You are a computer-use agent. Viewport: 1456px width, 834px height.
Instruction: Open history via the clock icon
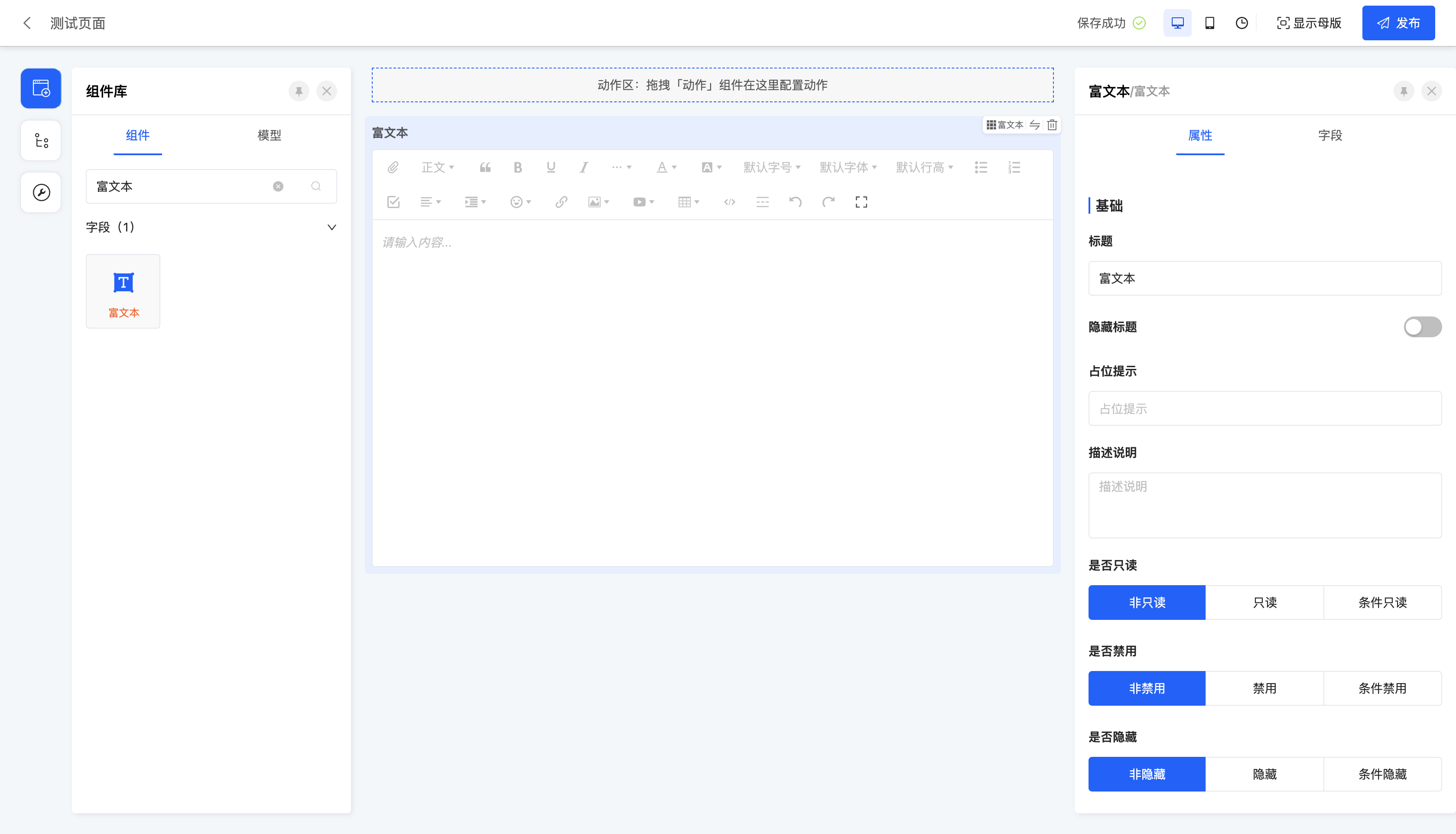[x=1241, y=23]
